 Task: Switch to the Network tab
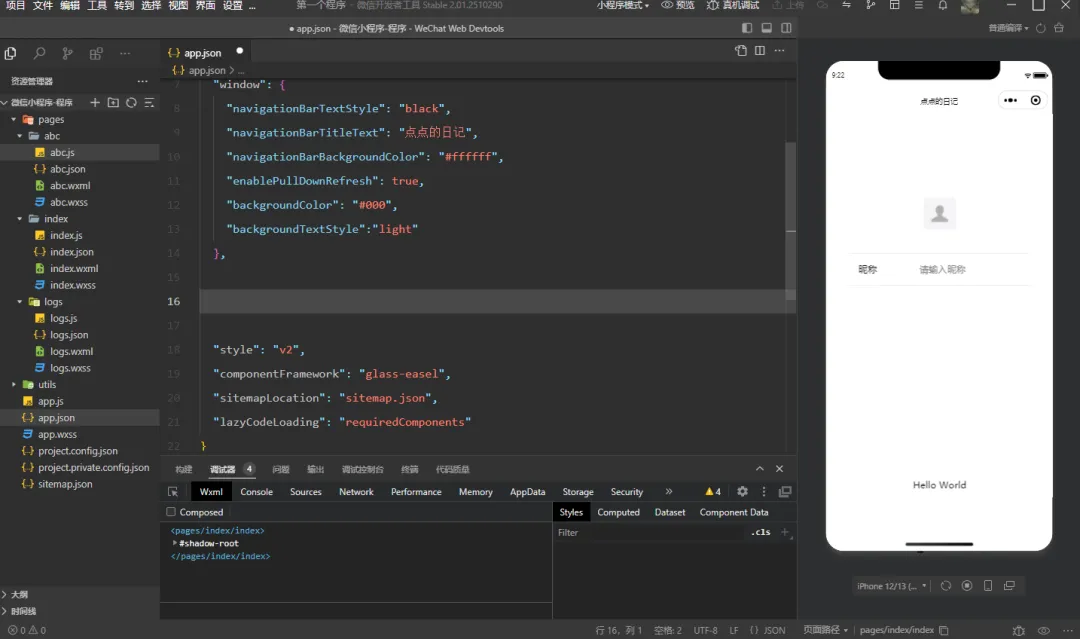click(356, 492)
